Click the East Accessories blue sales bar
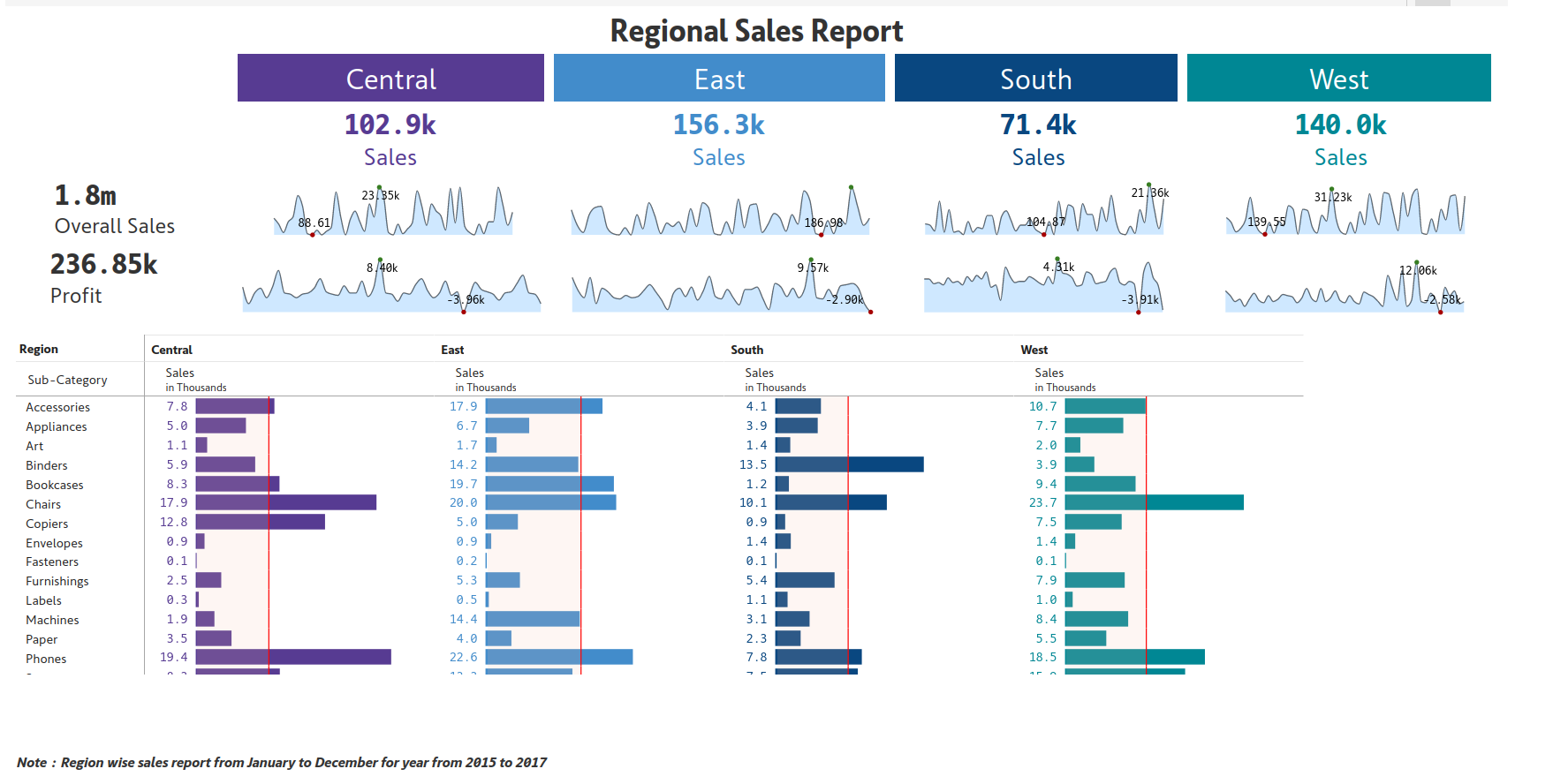The width and height of the screenshot is (1553, 784). (544, 406)
